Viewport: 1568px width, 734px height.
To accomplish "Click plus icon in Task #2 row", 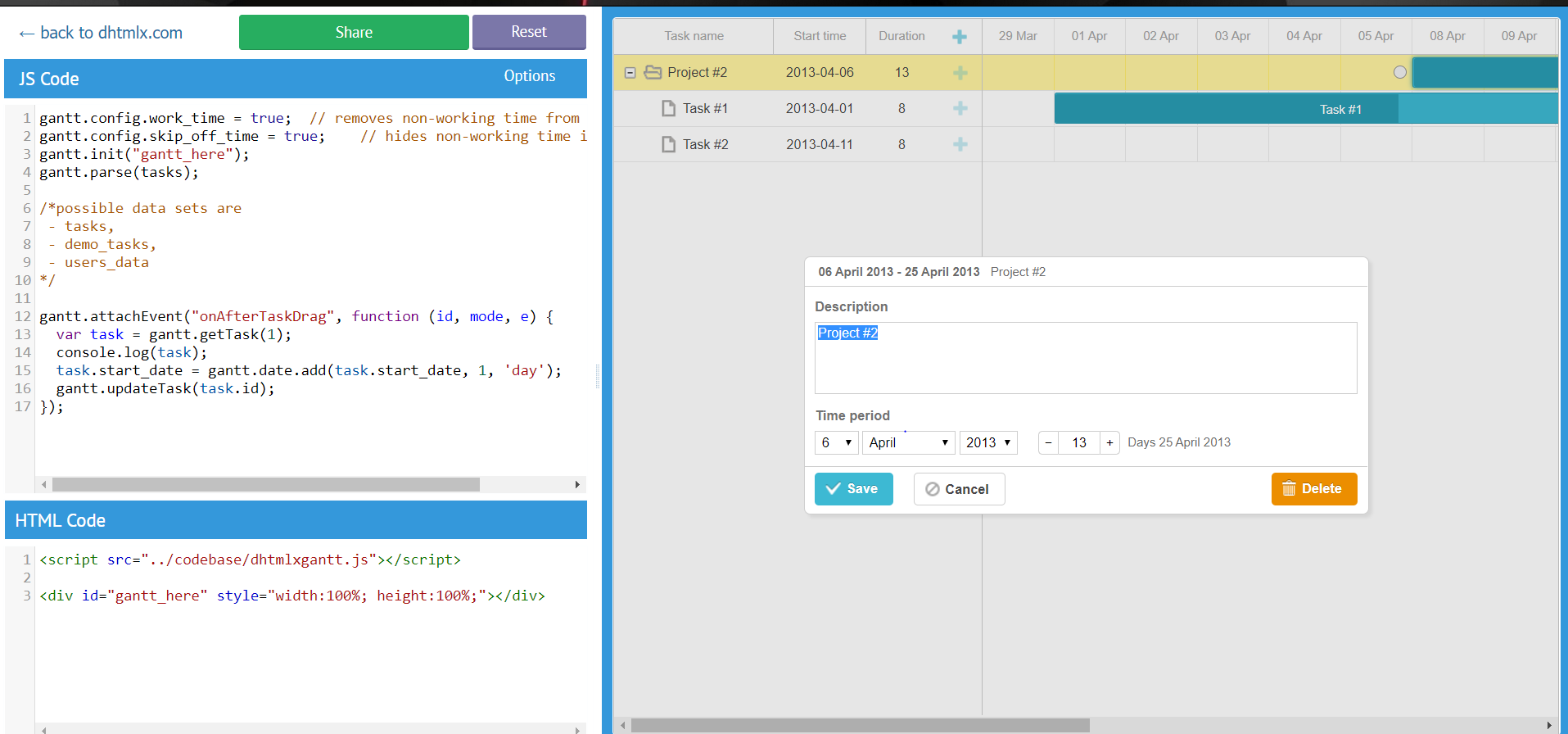I will click(960, 144).
